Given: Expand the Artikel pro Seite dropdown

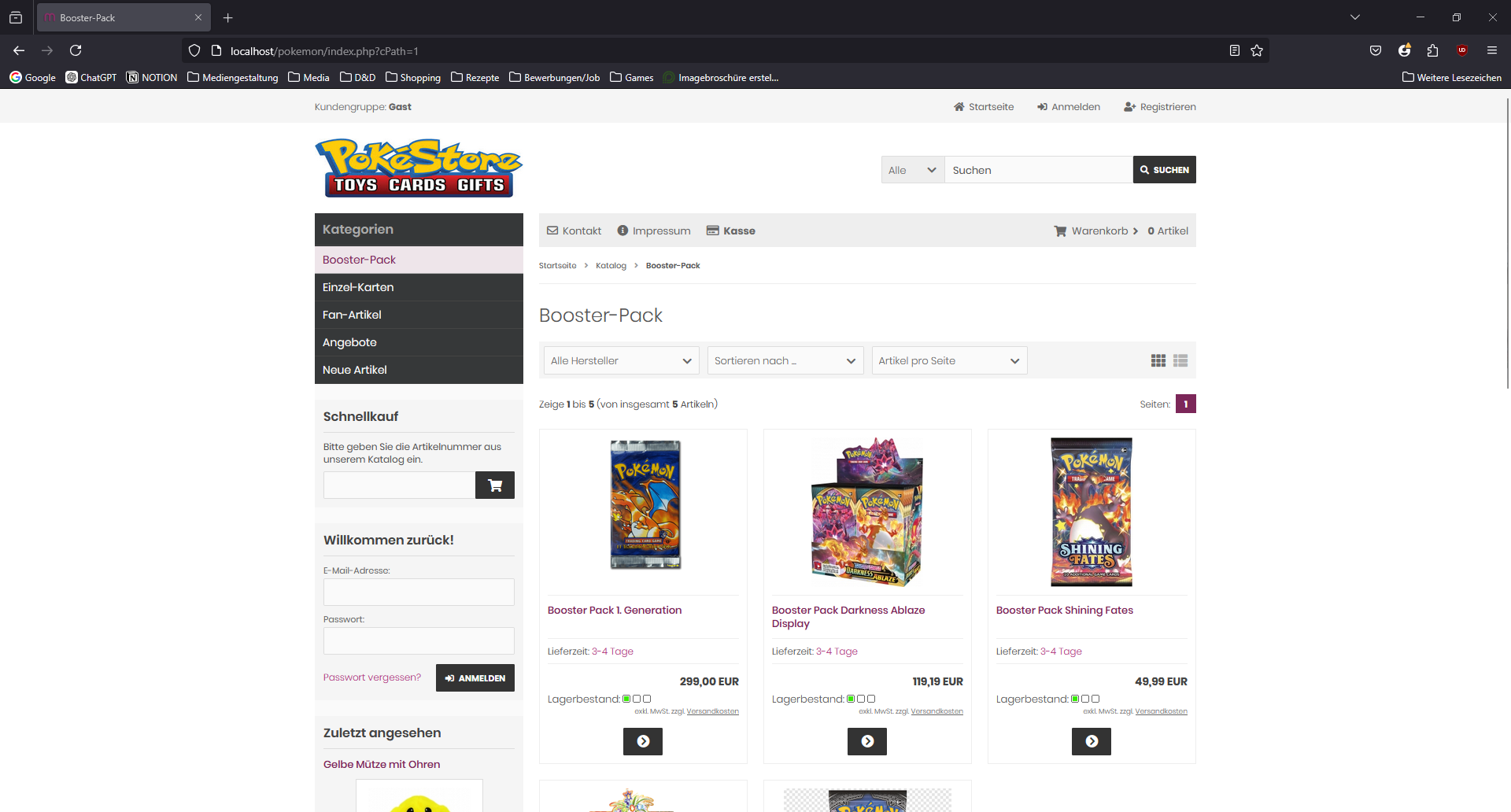Looking at the screenshot, I should click(x=948, y=361).
